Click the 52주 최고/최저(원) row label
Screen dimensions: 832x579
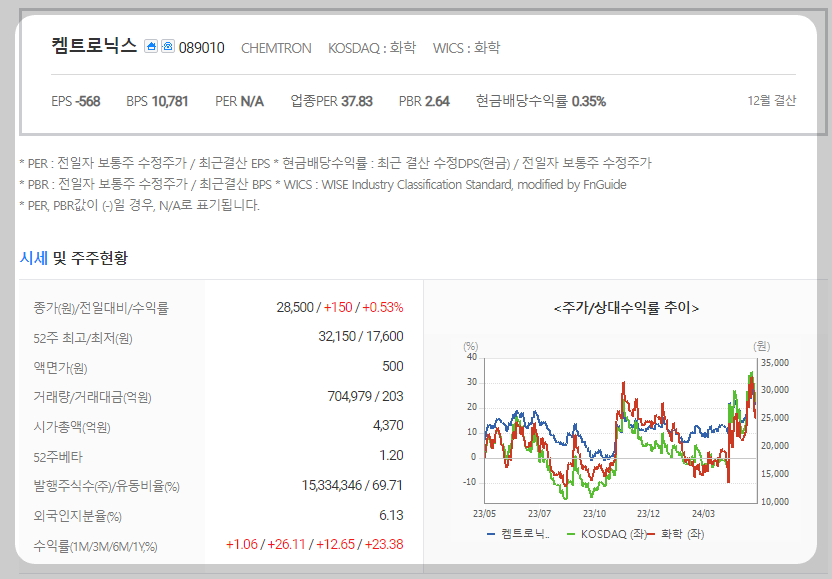pos(83,338)
